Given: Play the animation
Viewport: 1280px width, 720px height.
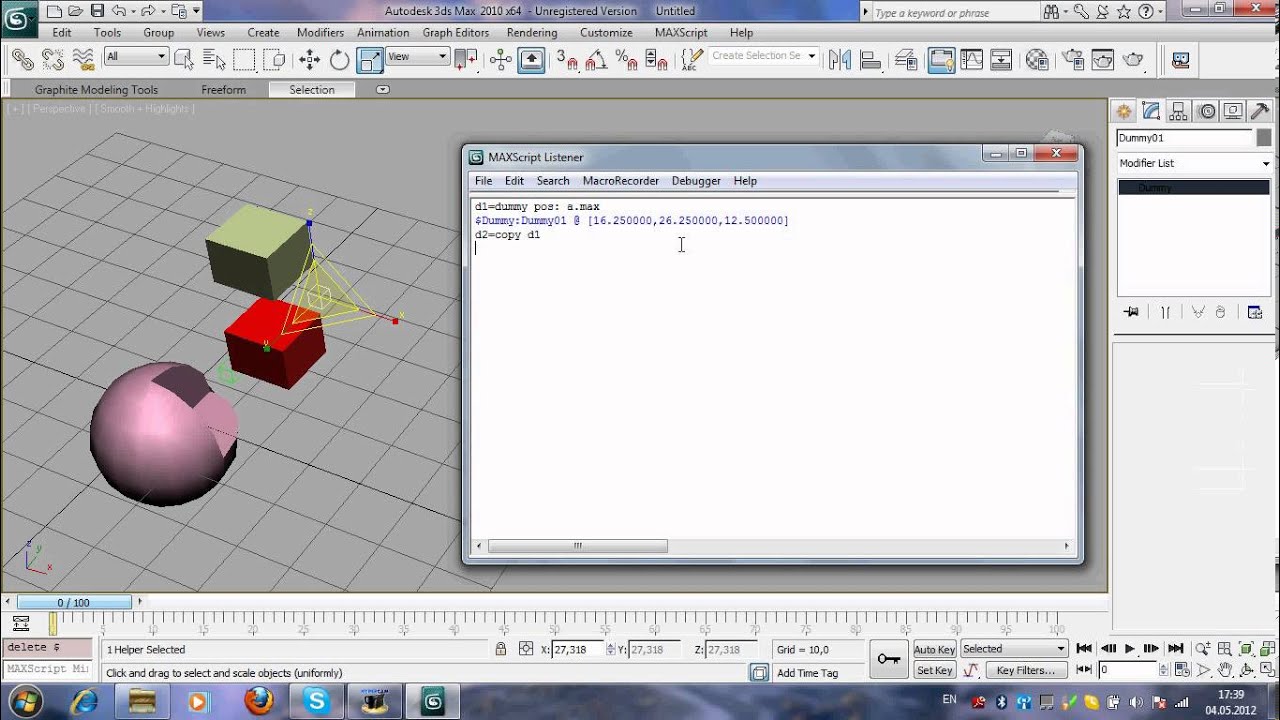Looking at the screenshot, I should pos(1130,649).
